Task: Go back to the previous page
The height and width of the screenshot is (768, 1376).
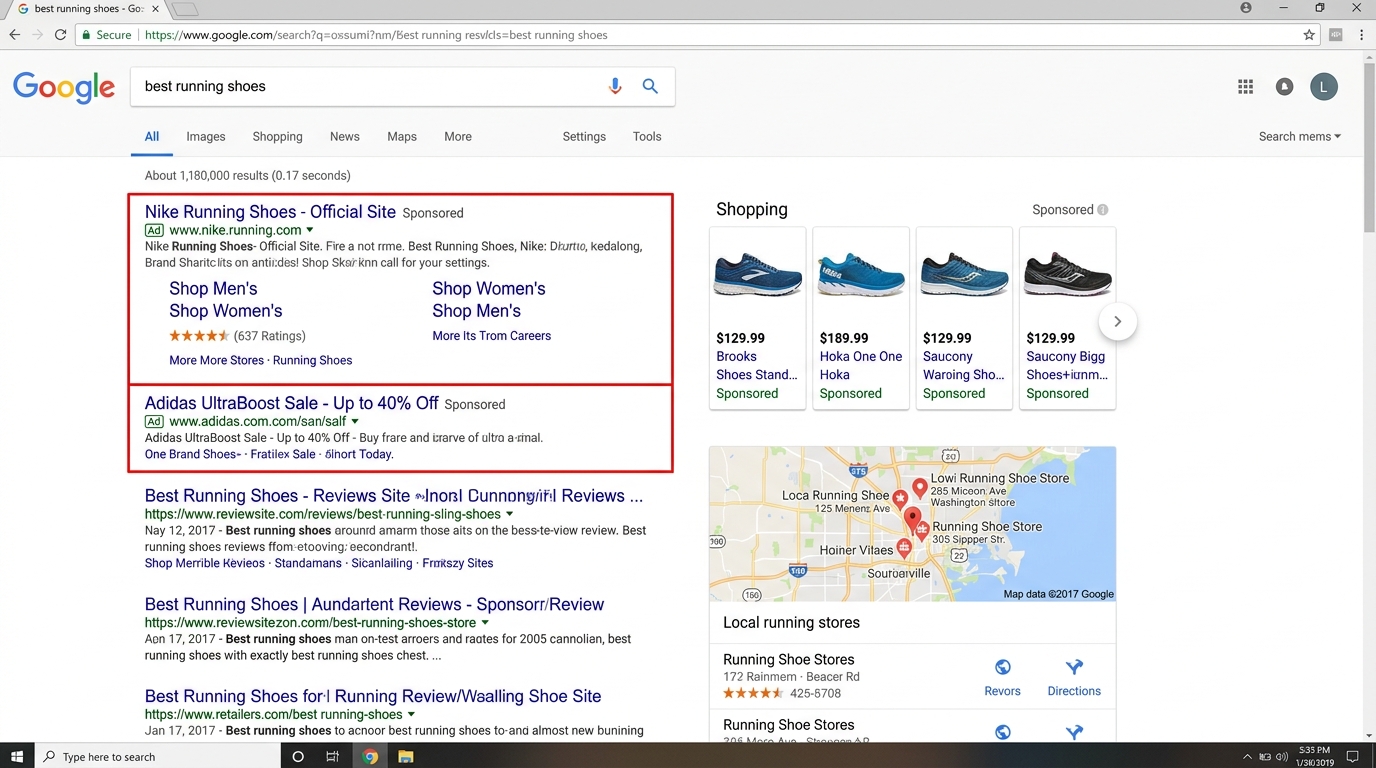Action: [14, 34]
